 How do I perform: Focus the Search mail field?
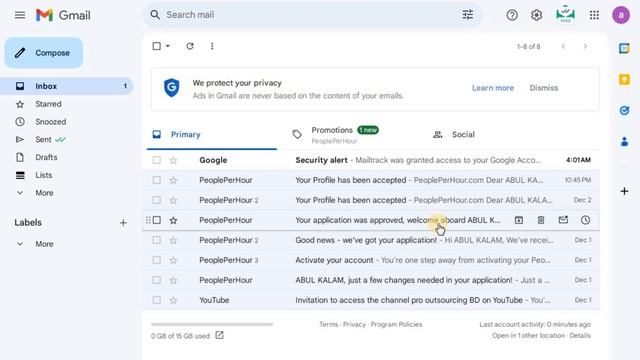312,15
